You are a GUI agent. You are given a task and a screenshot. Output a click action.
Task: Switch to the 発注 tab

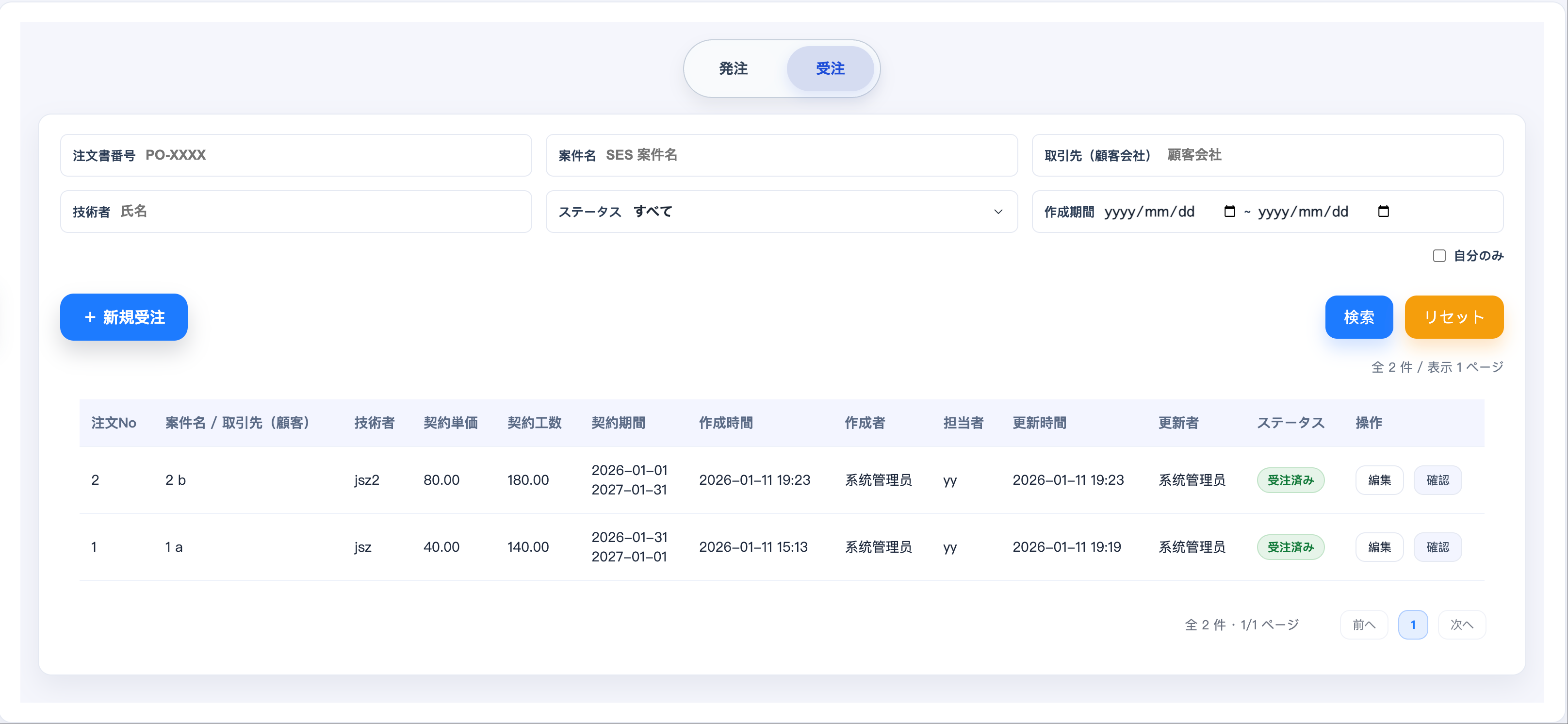(733, 69)
